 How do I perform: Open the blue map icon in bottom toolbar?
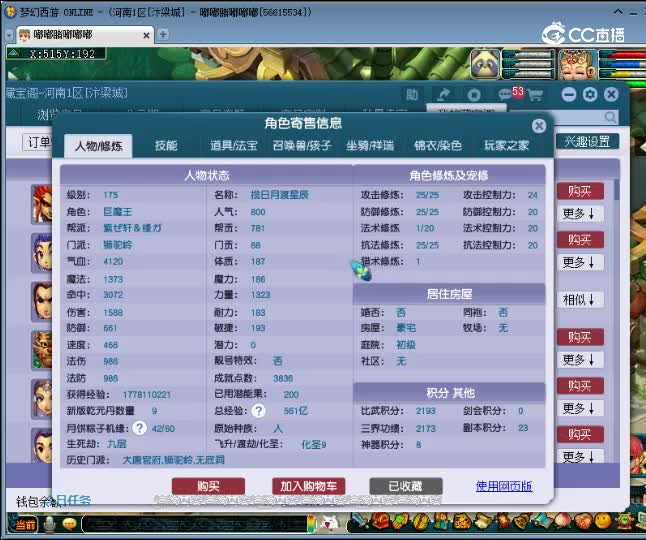point(542,522)
